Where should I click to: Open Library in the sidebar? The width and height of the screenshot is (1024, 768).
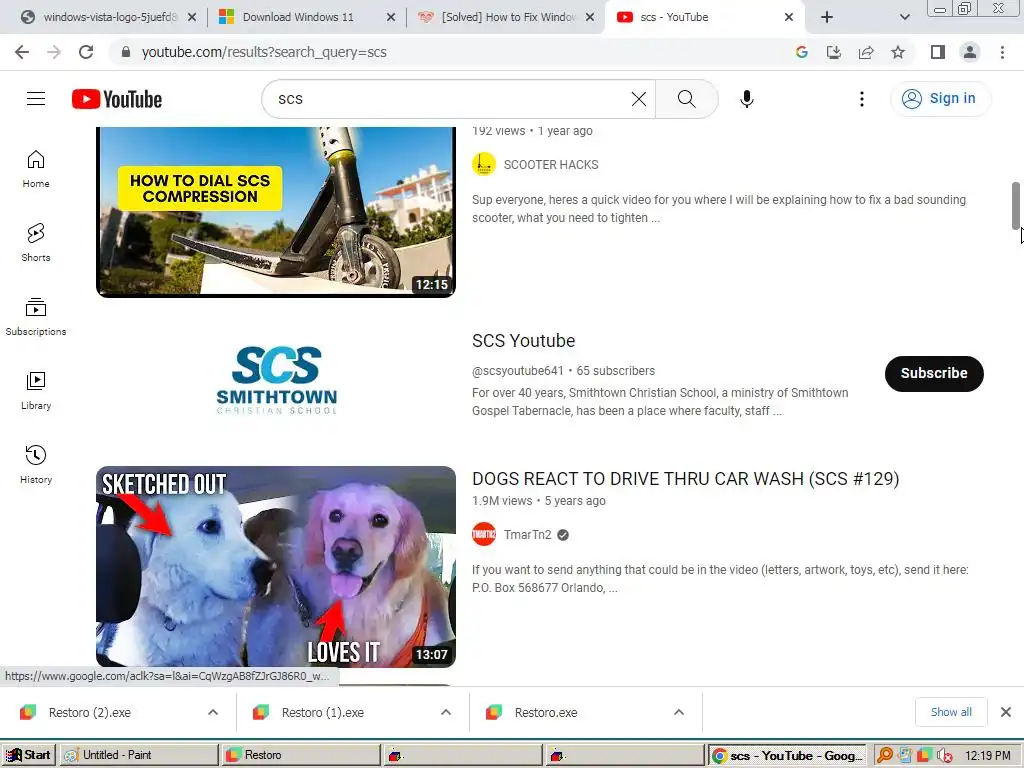[x=36, y=391]
